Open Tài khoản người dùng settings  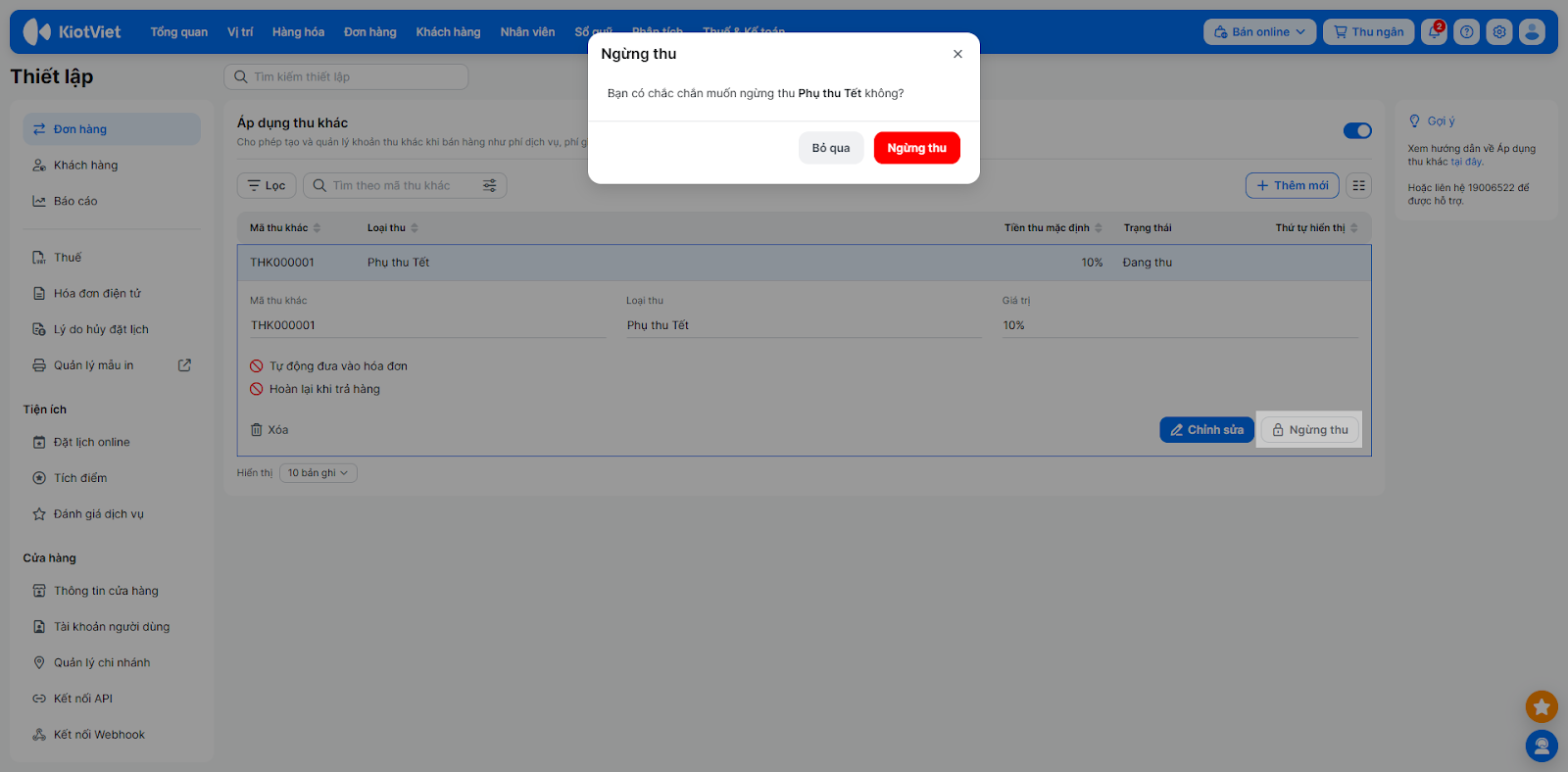tap(112, 627)
